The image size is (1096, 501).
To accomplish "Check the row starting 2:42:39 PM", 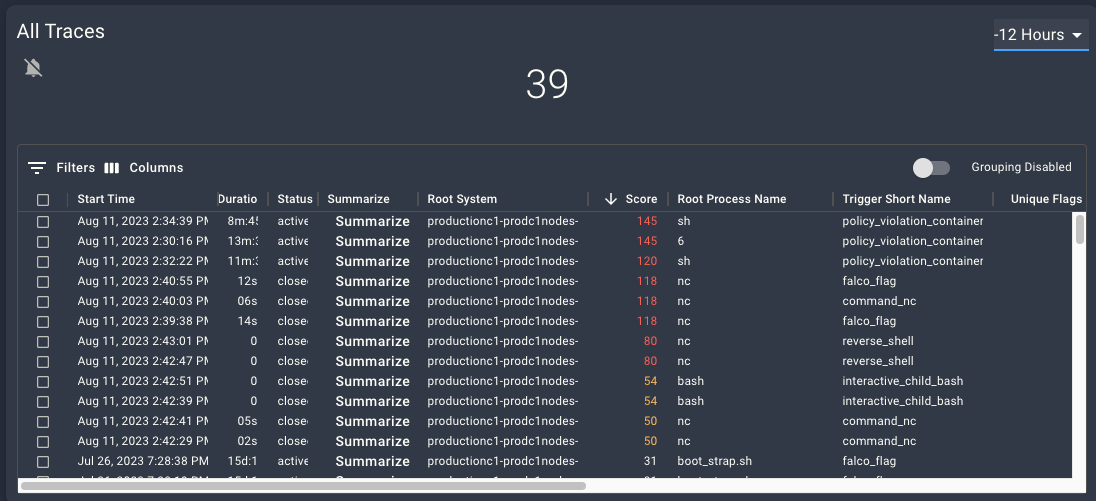I will click(43, 402).
